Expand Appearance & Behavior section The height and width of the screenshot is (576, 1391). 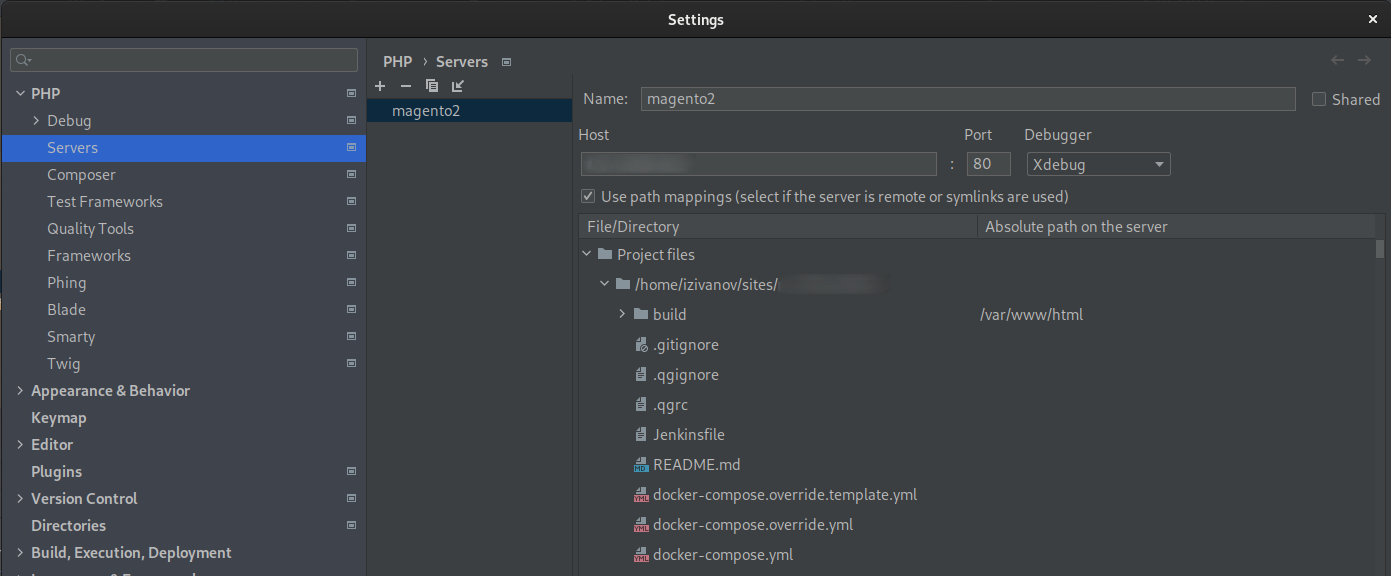pyautogui.click(x=21, y=391)
